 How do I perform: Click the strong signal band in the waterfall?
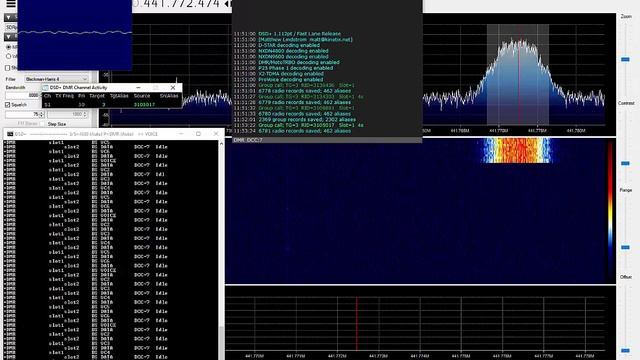pos(517,150)
